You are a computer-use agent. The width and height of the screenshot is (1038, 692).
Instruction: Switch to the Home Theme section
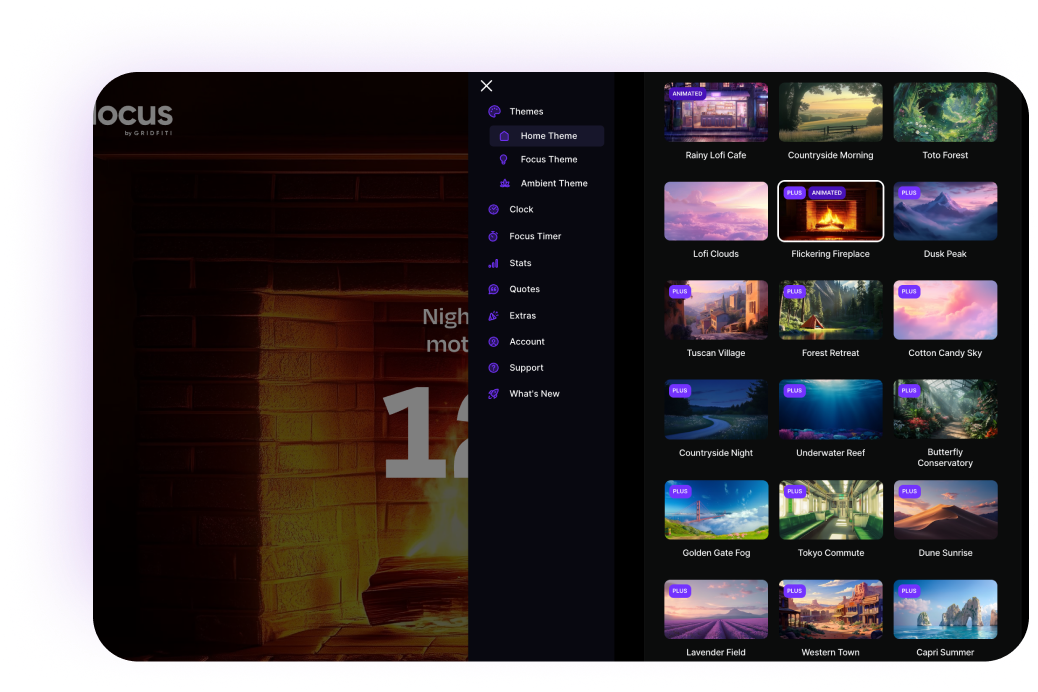click(x=546, y=135)
